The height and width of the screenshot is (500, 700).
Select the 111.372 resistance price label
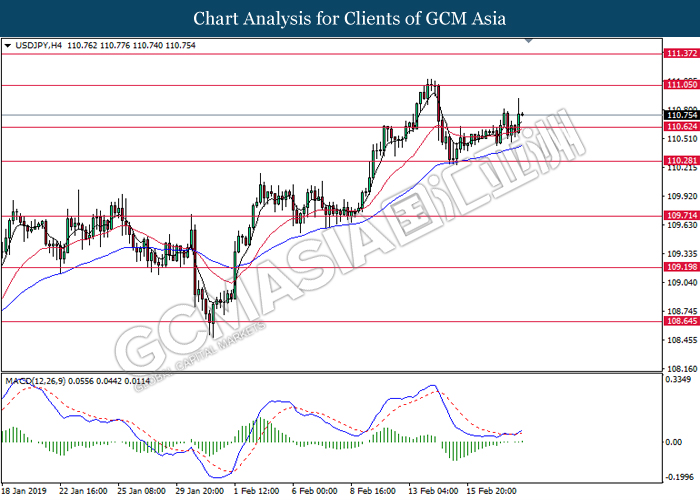point(681,54)
